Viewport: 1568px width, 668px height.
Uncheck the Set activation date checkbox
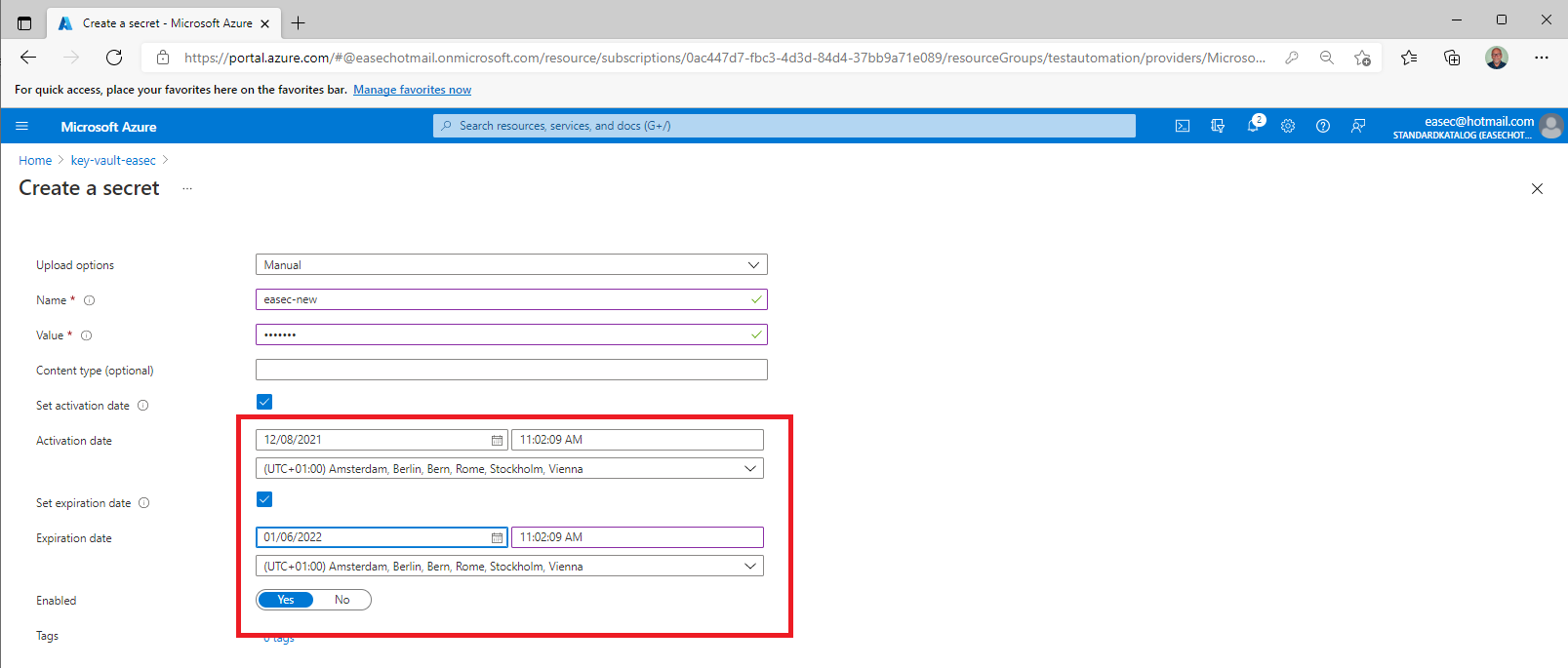click(x=264, y=402)
